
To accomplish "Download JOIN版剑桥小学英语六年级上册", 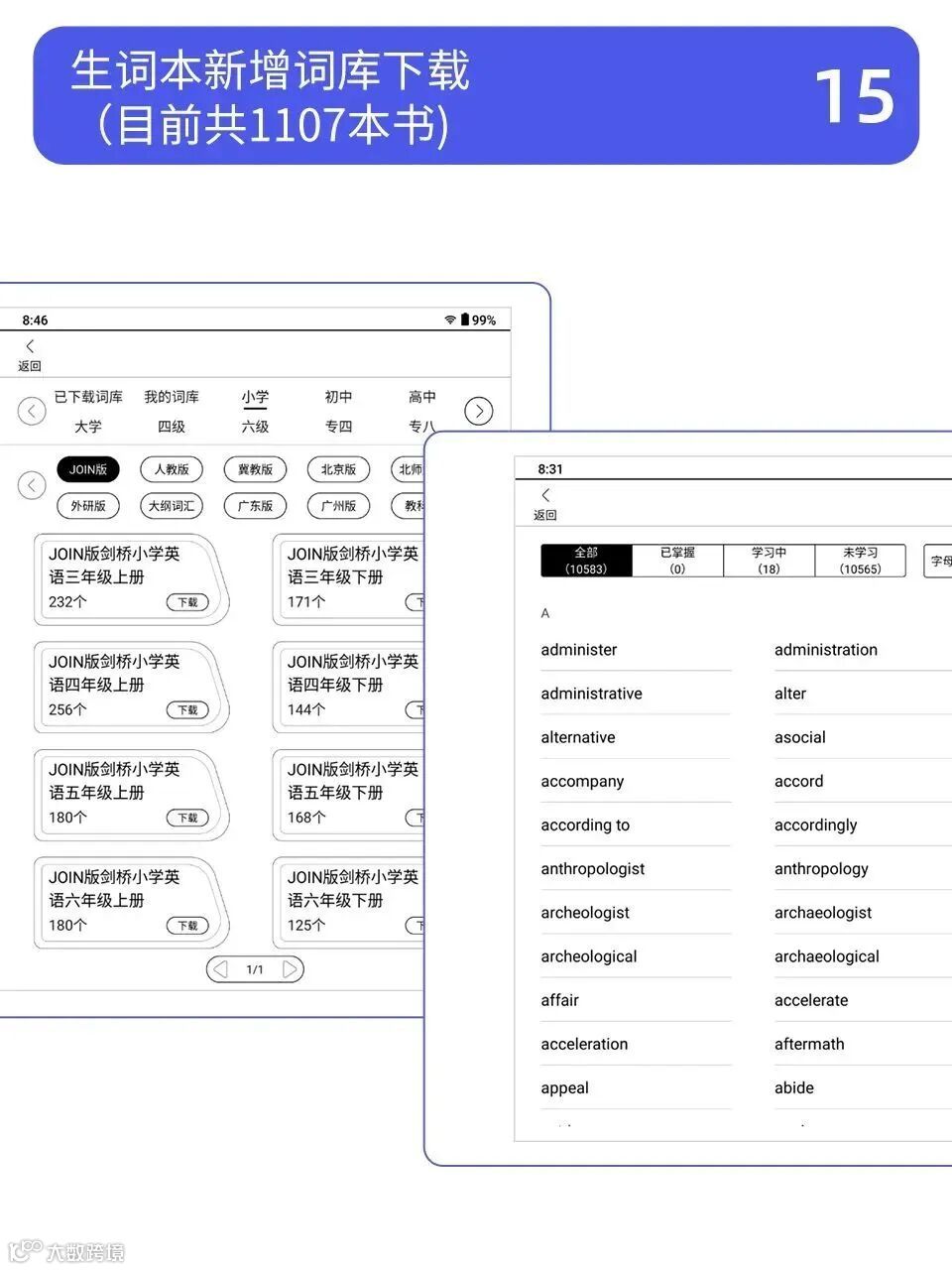I will (x=187, y=926).
